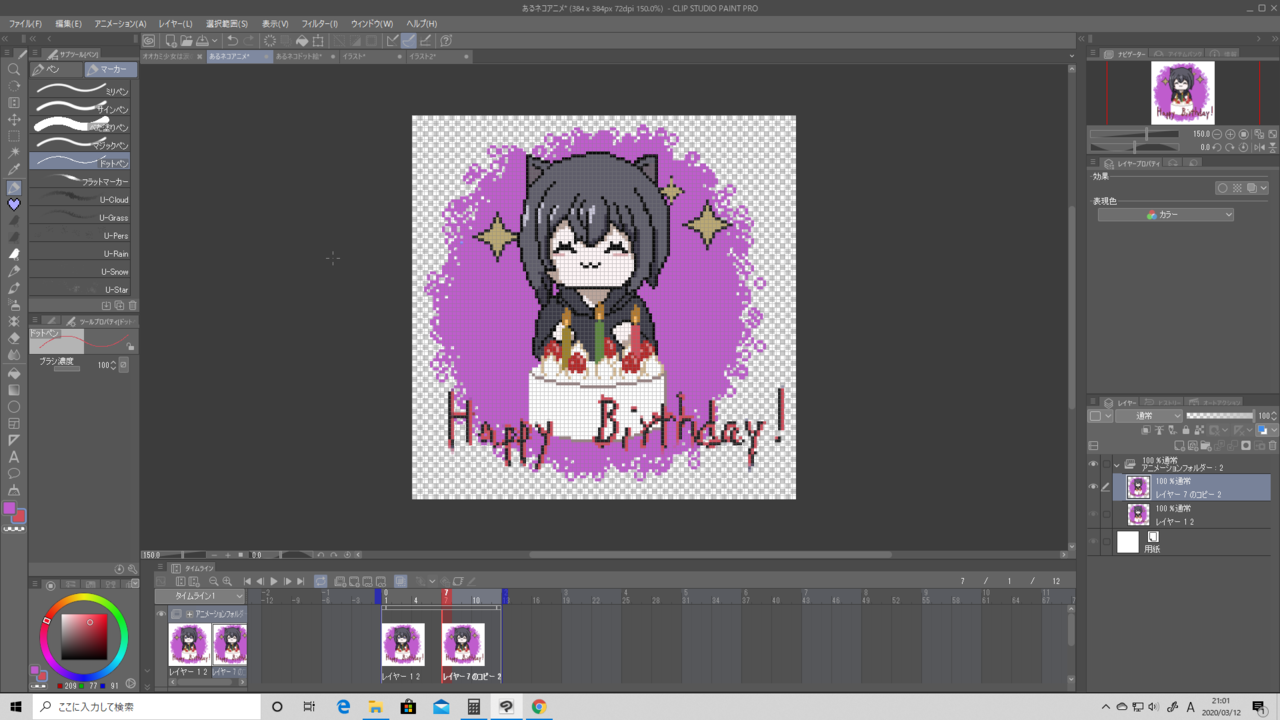Open the save icon dropdown arrow

pyautogui.click(x=215, y=41)
